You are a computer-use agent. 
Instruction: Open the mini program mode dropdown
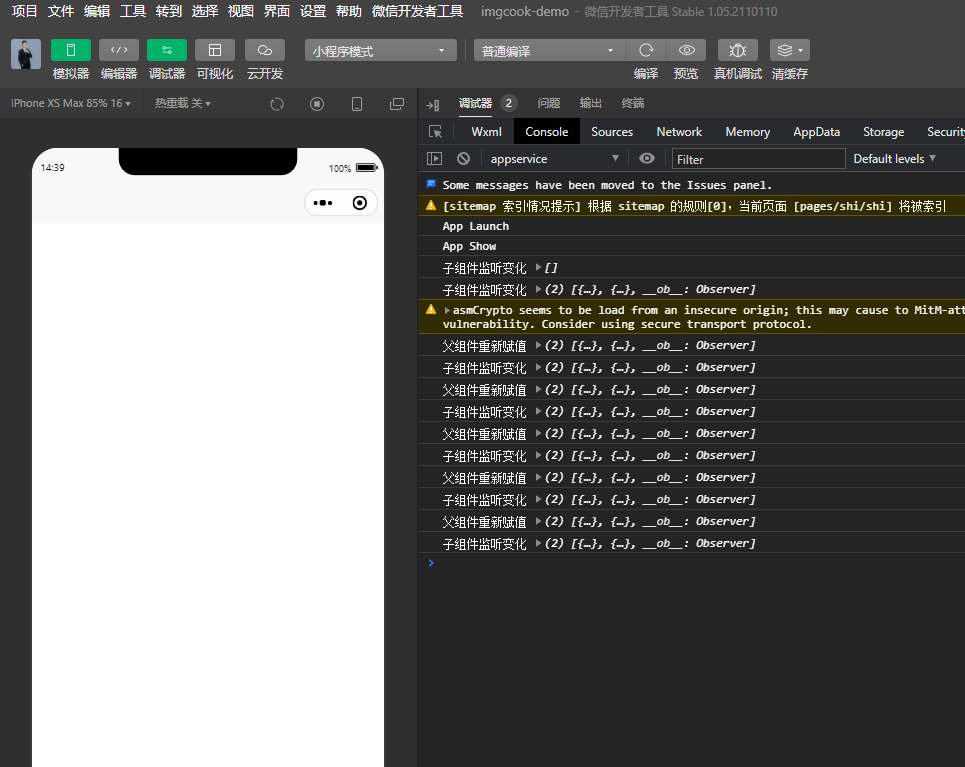[380, 51]
